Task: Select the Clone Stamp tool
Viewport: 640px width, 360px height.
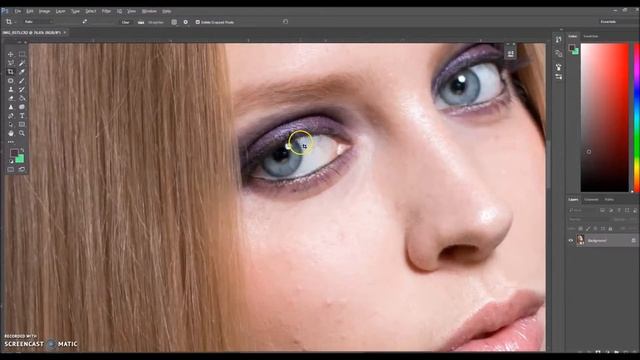Action: [11, 89]
